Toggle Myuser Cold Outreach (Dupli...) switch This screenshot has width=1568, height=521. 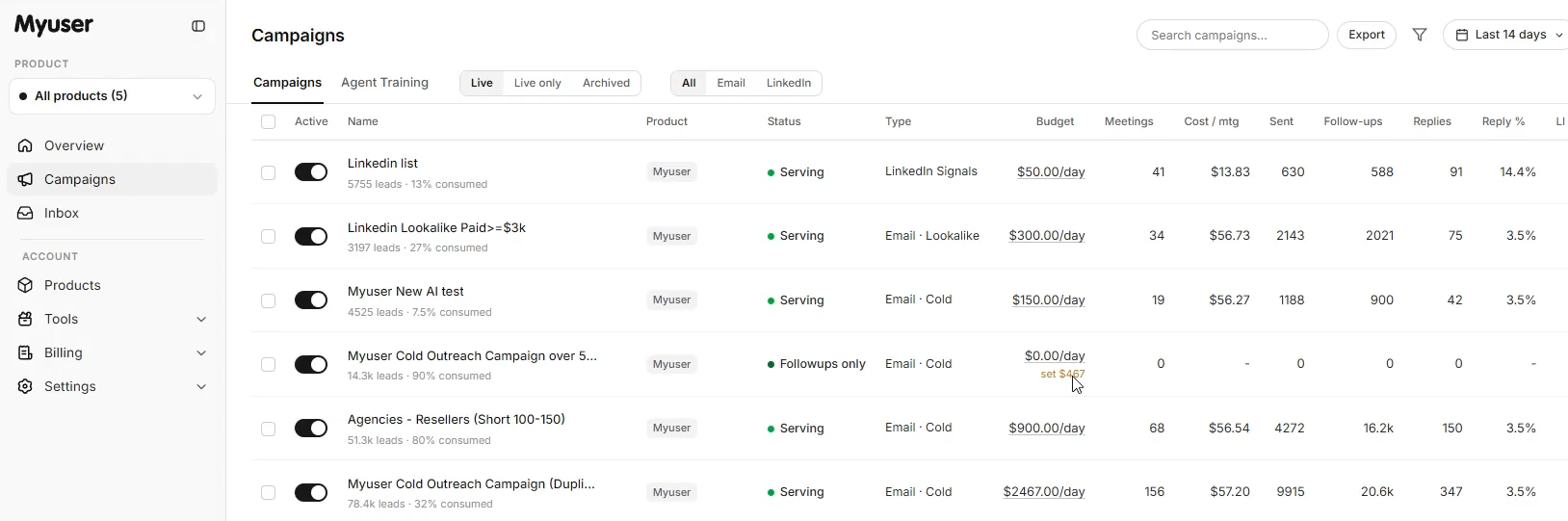(311, 492)
